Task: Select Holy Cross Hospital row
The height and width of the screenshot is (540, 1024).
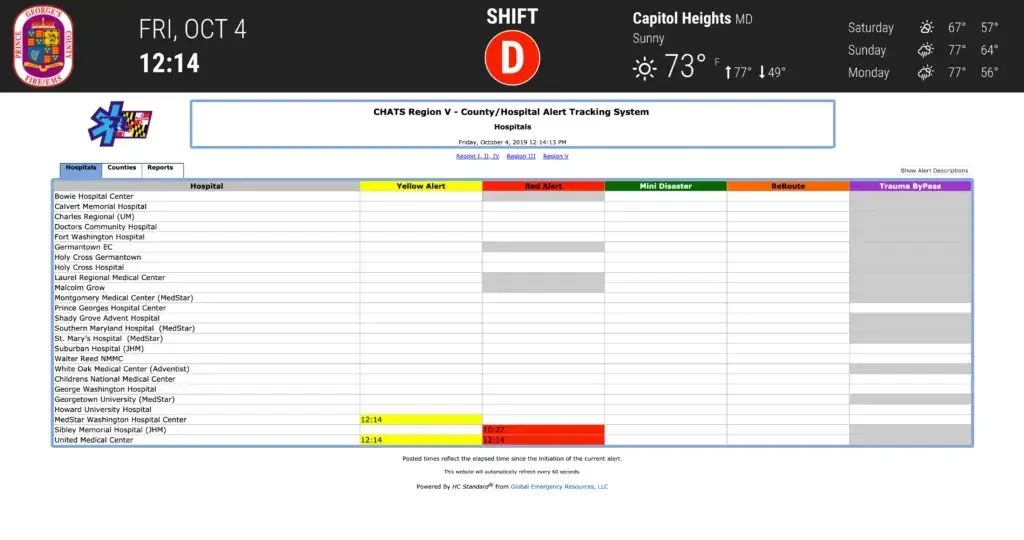Action: [512, 267]
